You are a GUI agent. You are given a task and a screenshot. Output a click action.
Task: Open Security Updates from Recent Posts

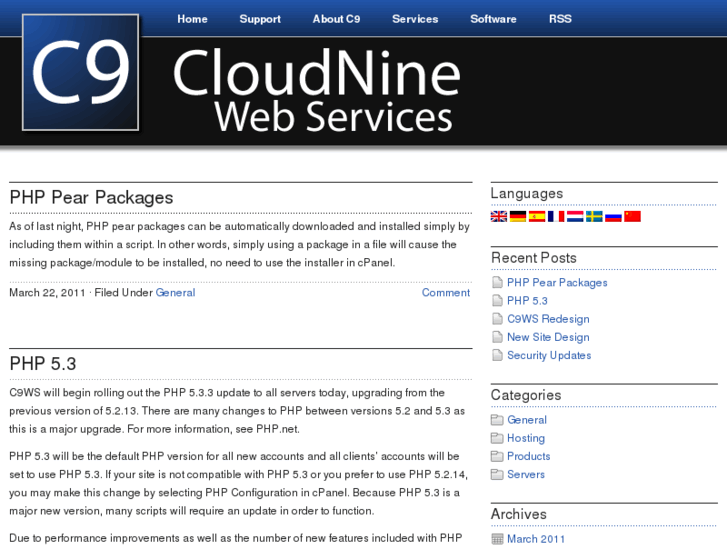[x=549, y=355]
